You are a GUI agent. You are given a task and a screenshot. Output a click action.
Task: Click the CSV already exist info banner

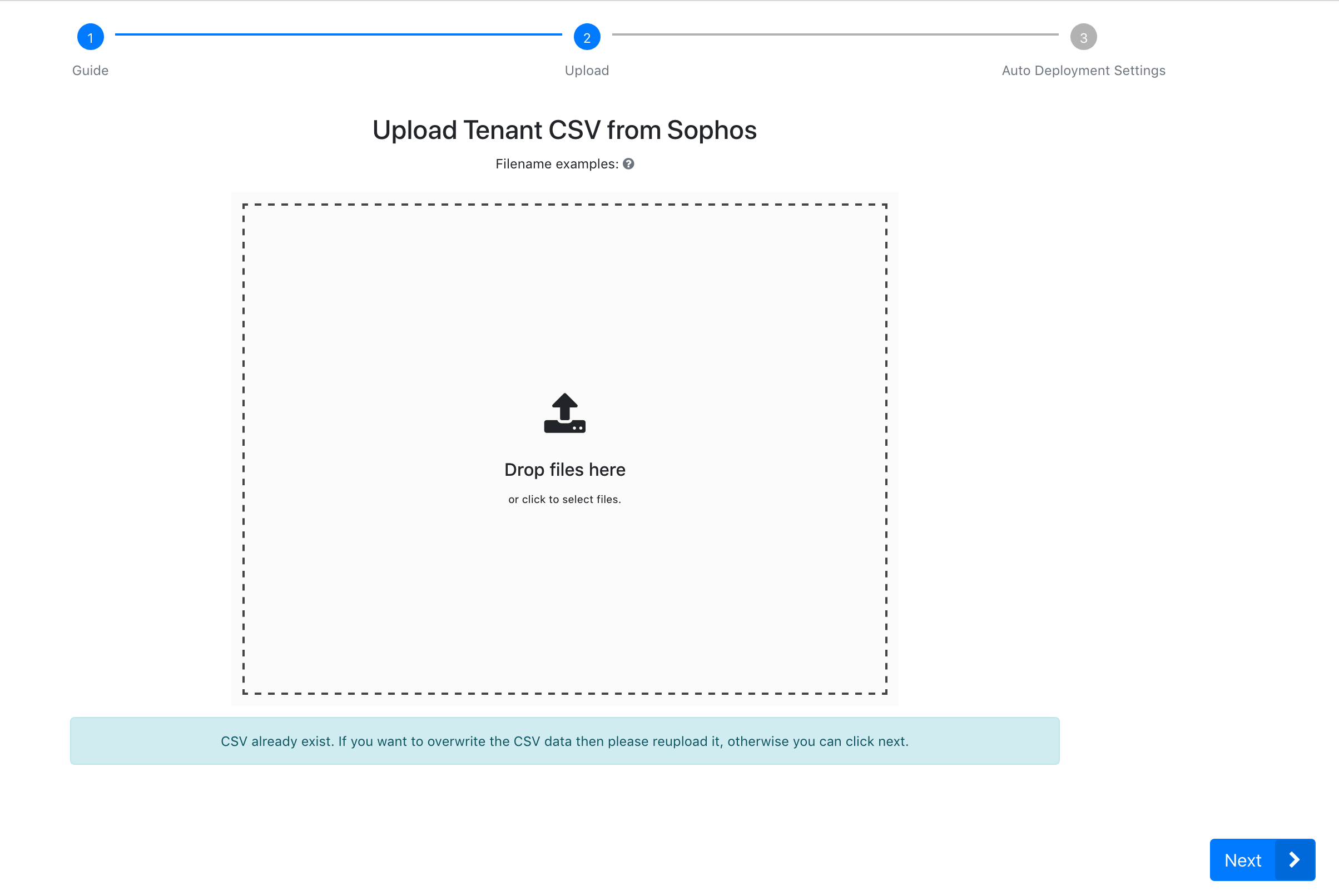click(x=564, y=741)
